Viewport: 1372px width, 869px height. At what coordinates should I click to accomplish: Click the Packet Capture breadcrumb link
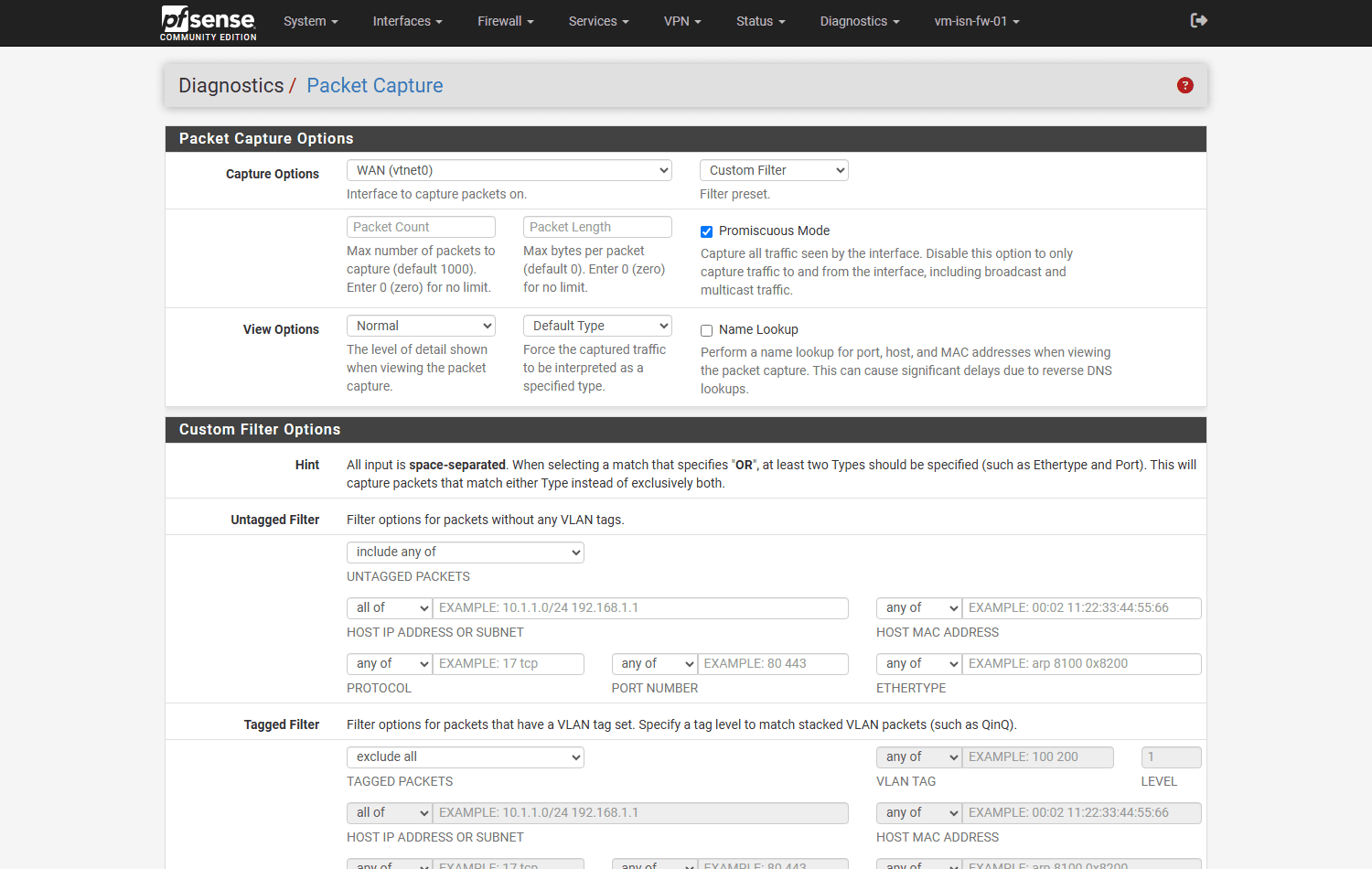coord(375,85)
